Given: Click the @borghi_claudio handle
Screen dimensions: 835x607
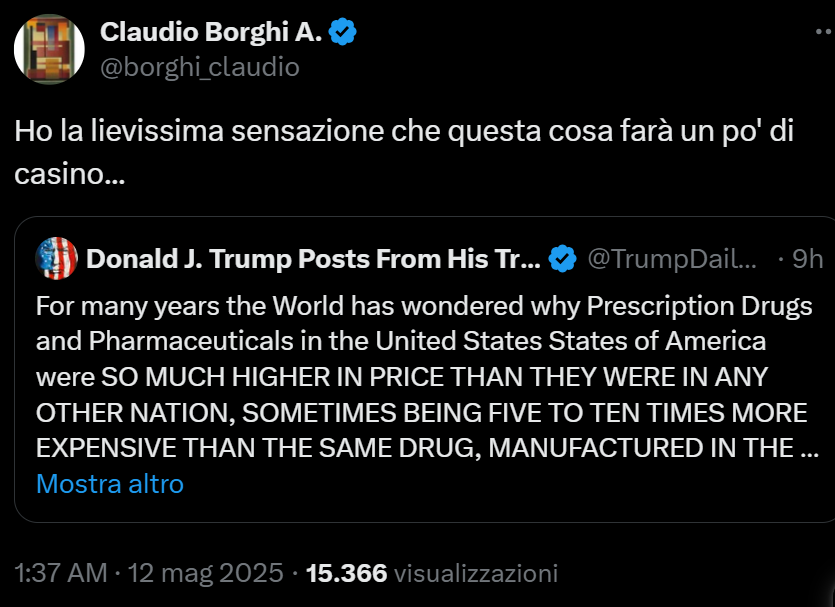Looking at the screenshot, I should pyautogui.click(x=198, y=67).
